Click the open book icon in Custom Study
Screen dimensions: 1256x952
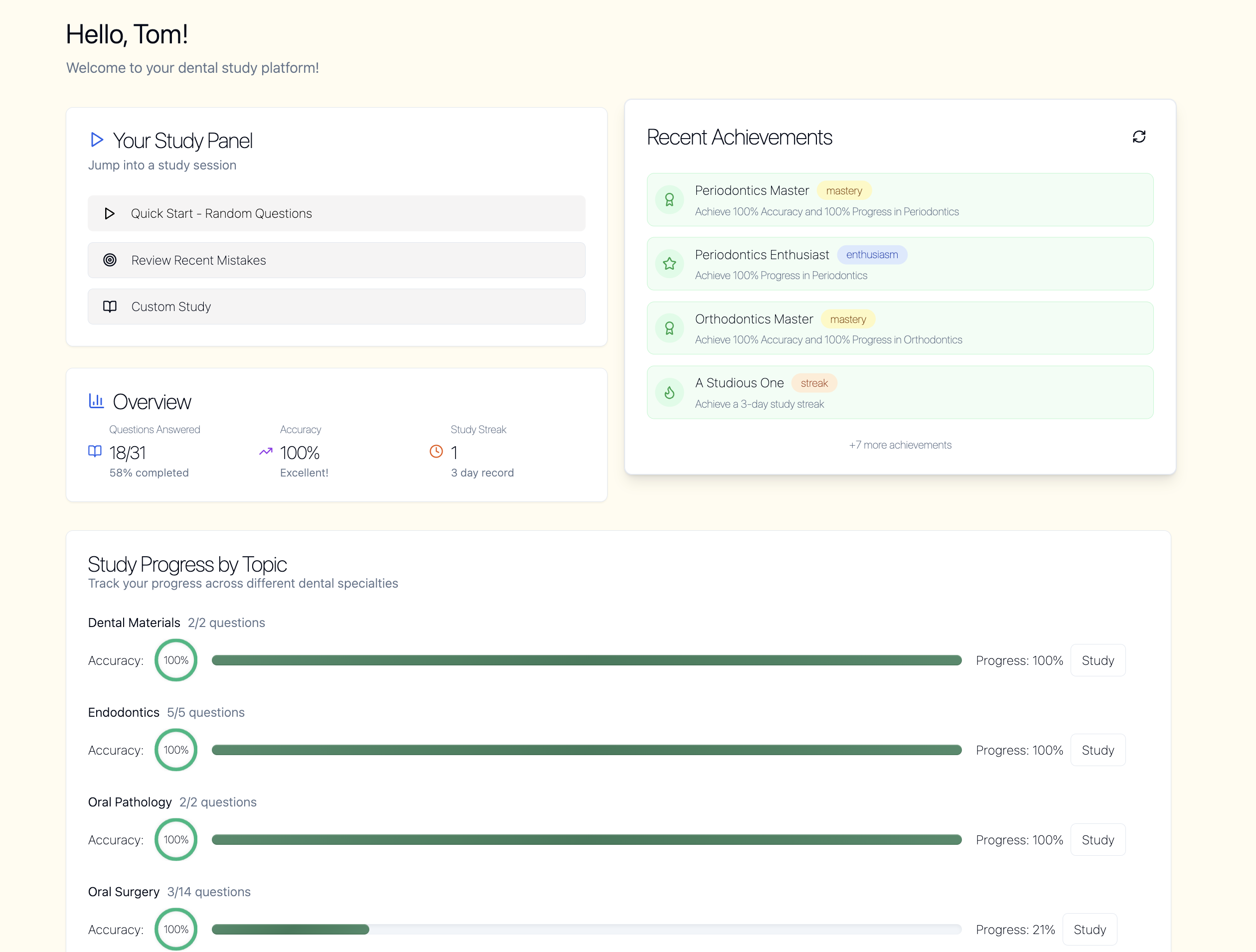[x=110, y=307]
